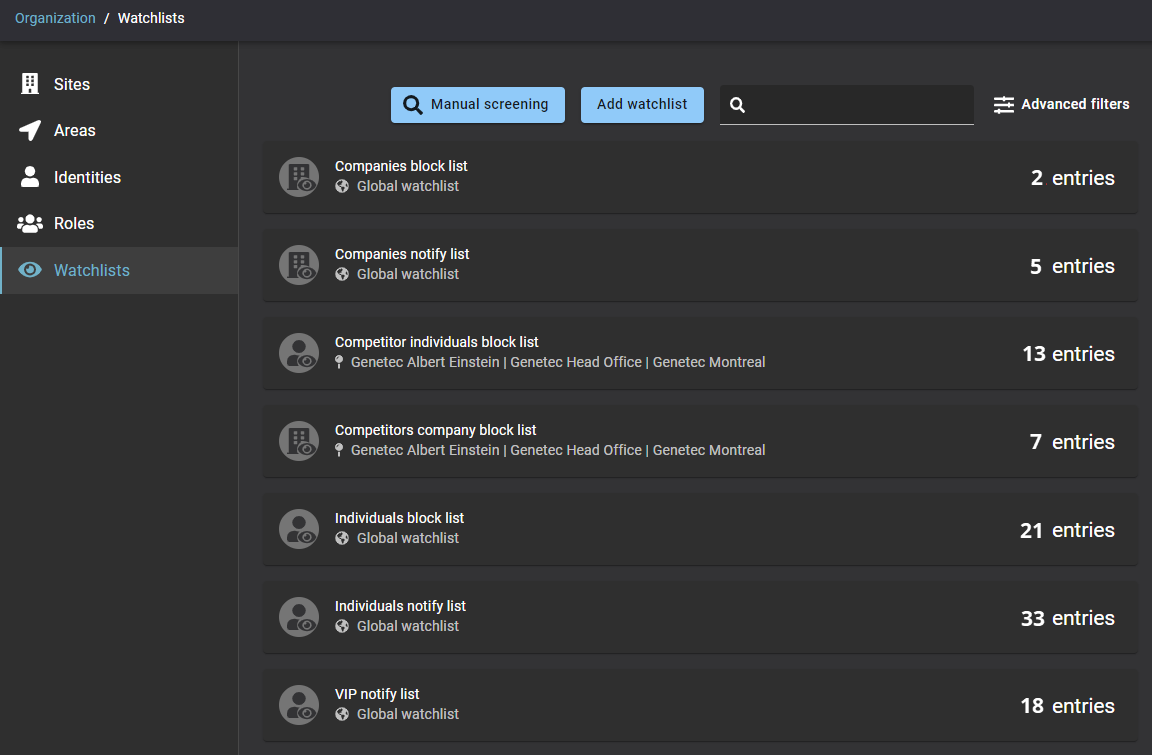Click the Areas arrow icon in sidebar
The image size is (1152, 755).
pos(30,131)
